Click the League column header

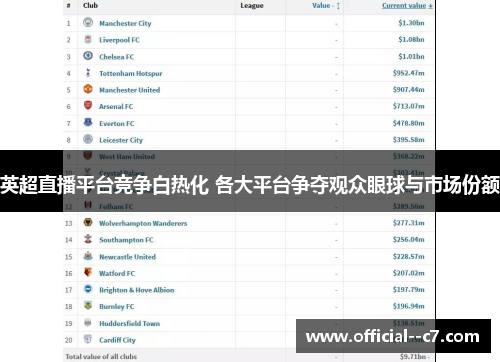click(252, 6)
